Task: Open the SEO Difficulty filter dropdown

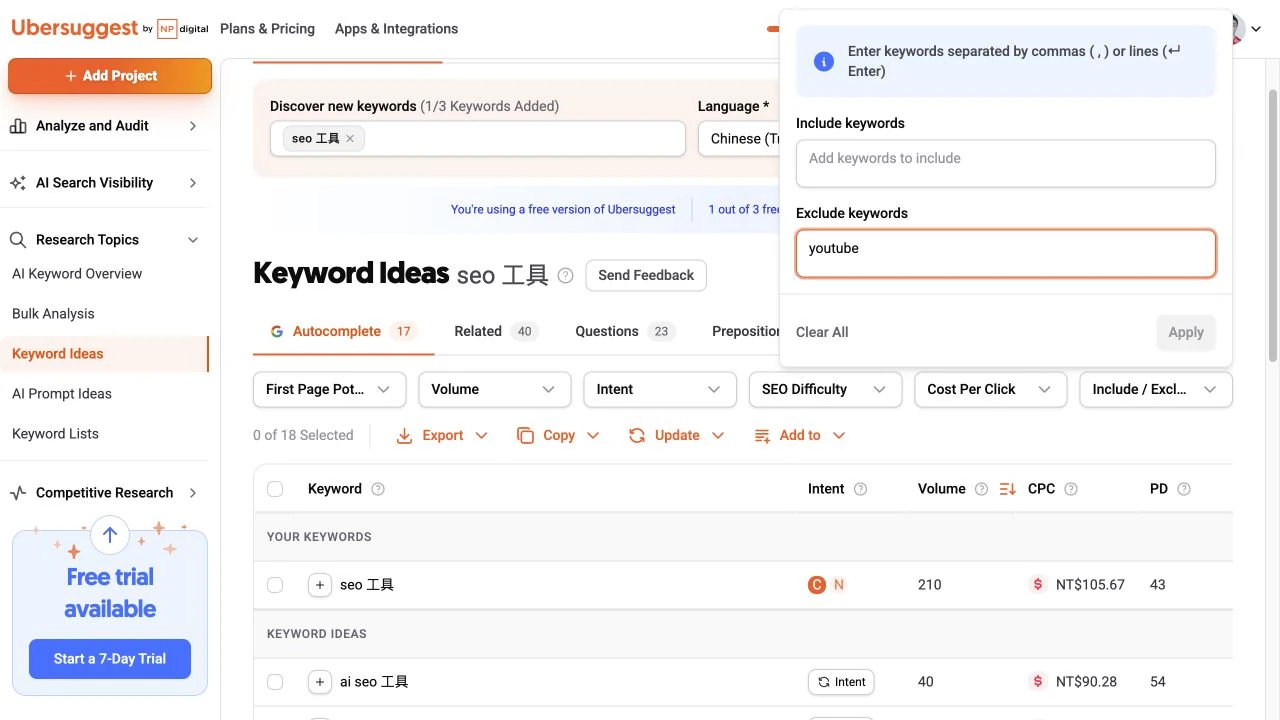Action: point(825,389)
